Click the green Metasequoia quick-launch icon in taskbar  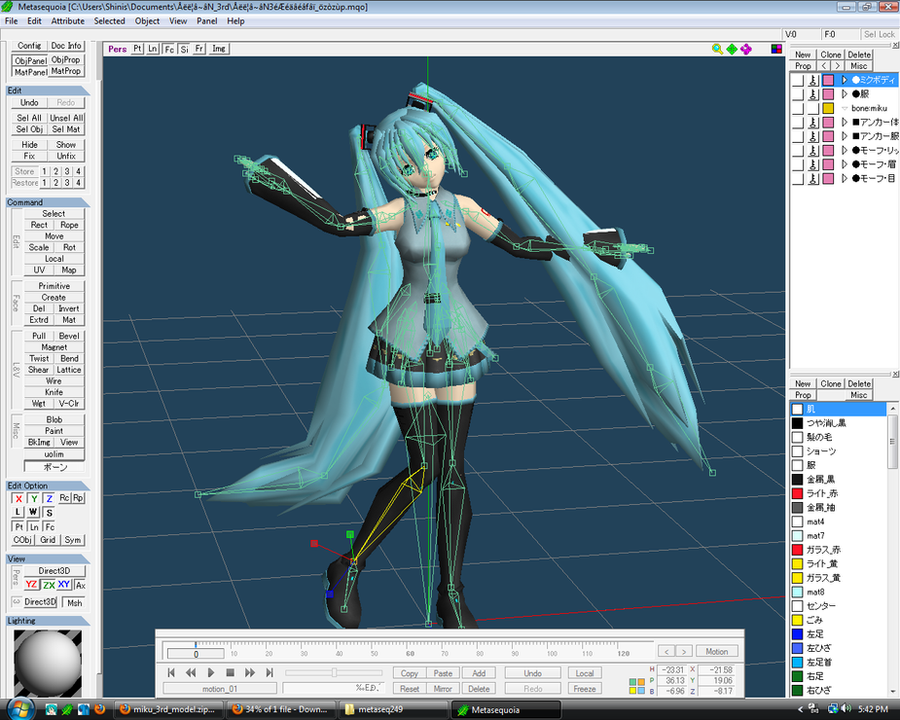pos(68,710)
